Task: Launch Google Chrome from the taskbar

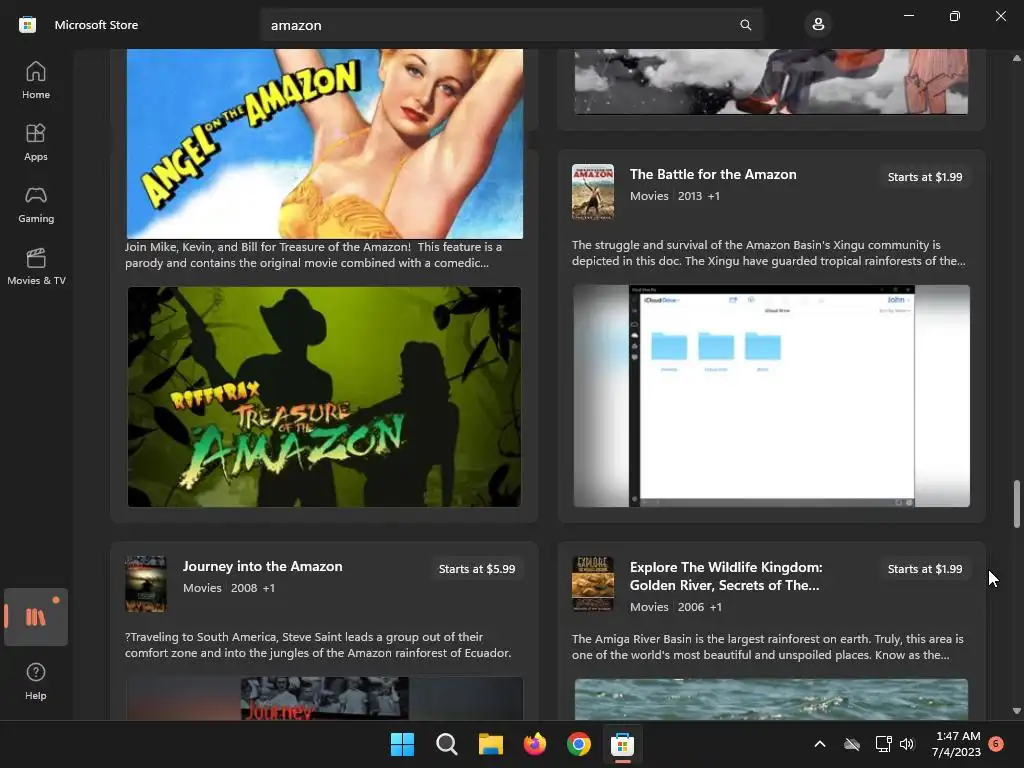Action: [x=579, y=744]
